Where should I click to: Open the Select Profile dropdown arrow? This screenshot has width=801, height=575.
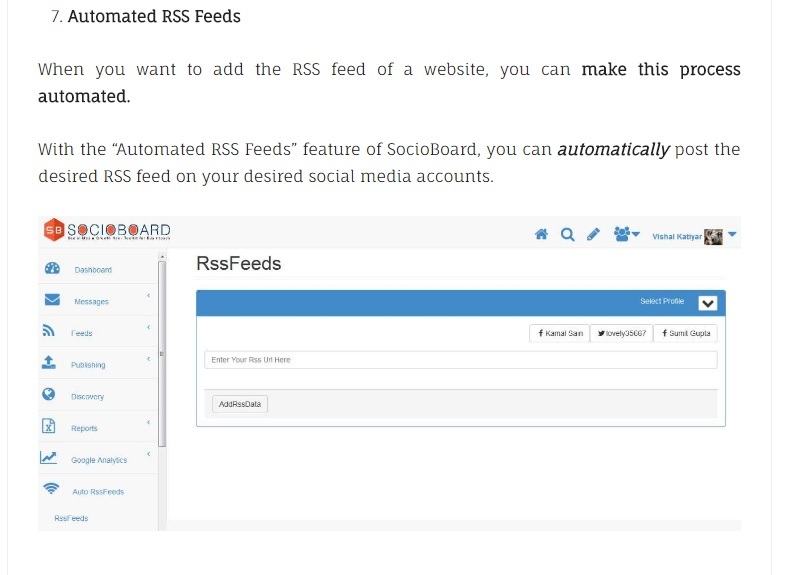click(x=708, y=303)
